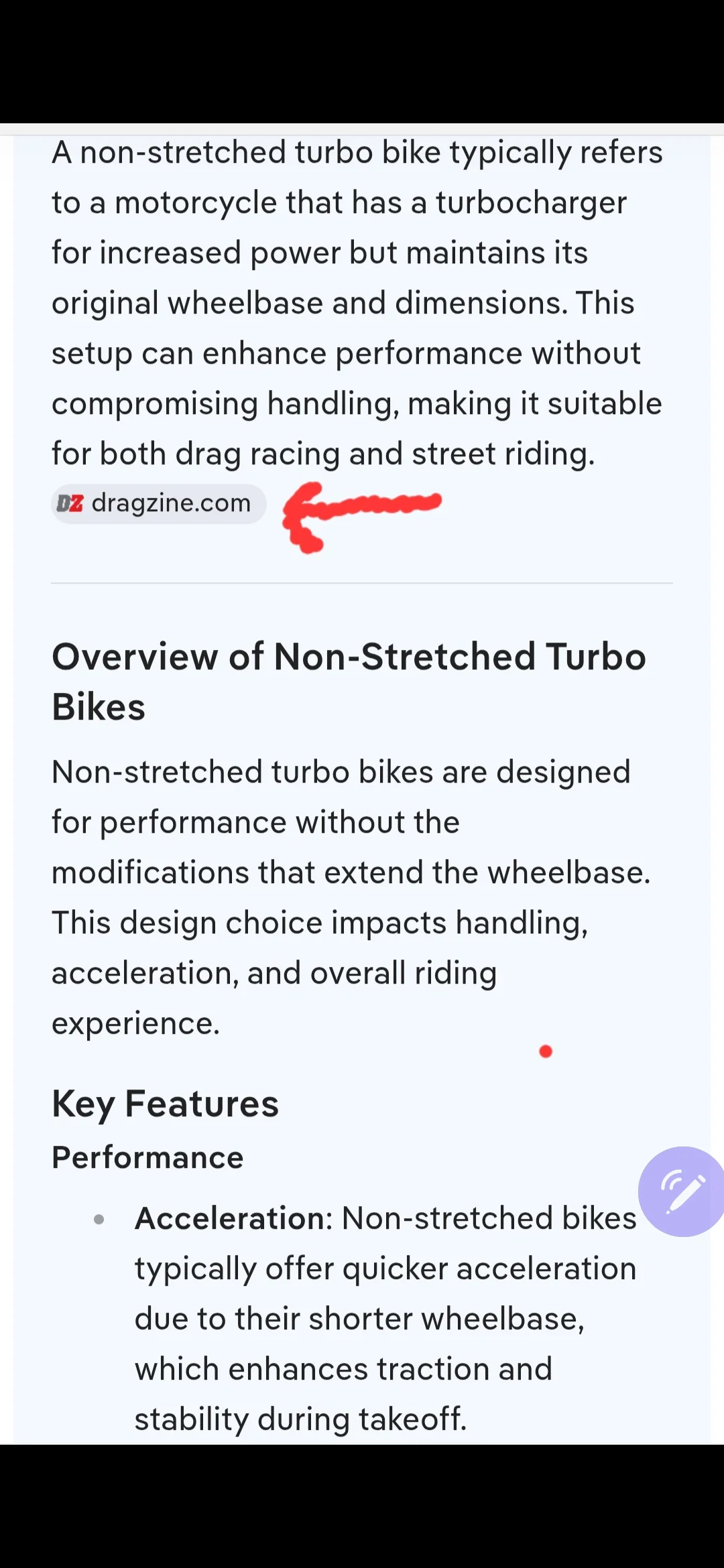Click the word "turbocharger" in first paragraph

tap(531, 202)
